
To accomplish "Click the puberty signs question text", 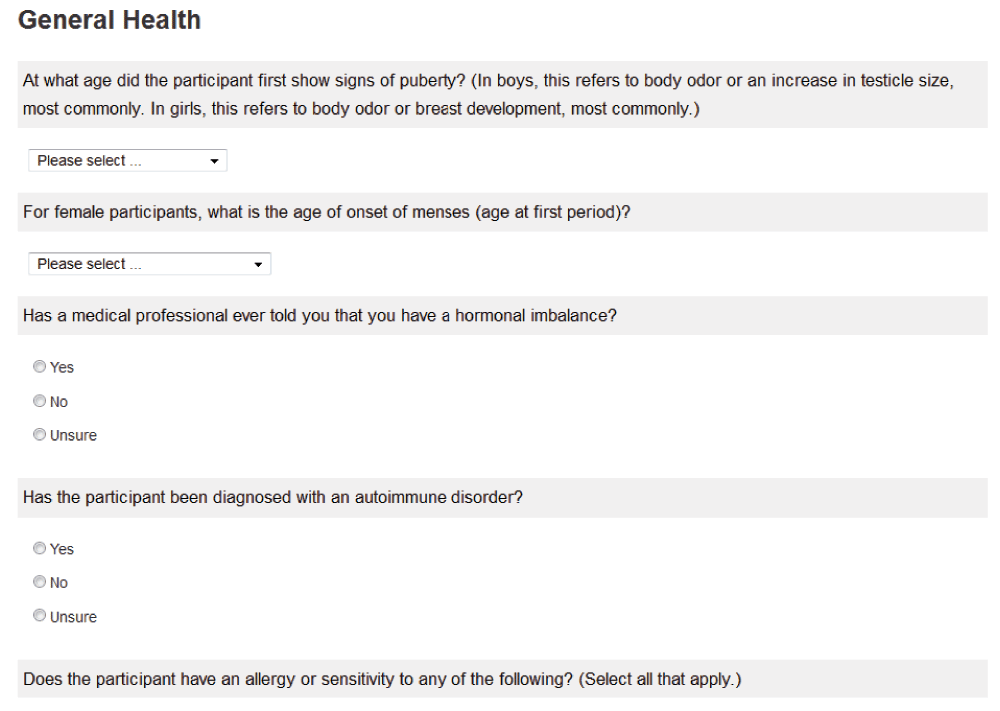I will coord(489,94).
